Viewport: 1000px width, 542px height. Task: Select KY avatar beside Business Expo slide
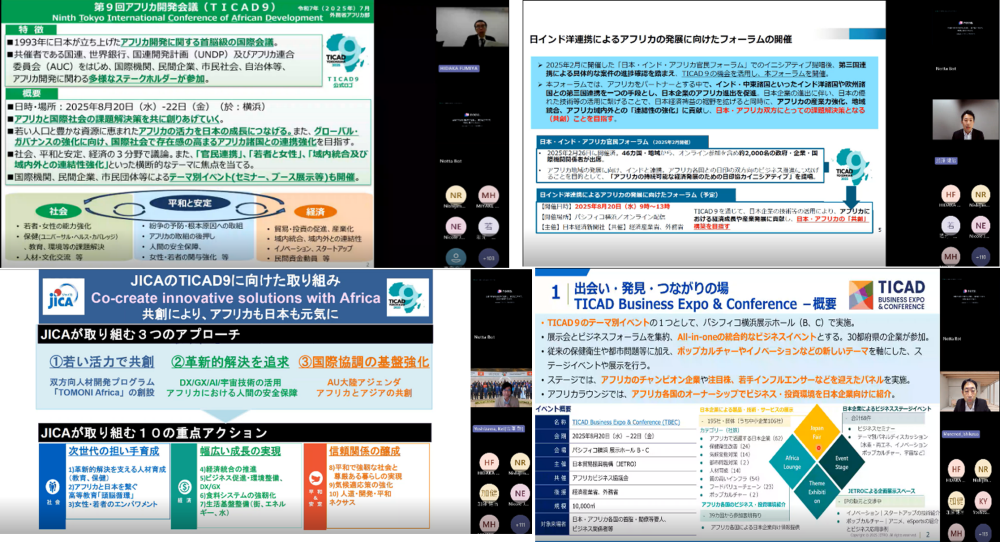[x=983, y=501]
